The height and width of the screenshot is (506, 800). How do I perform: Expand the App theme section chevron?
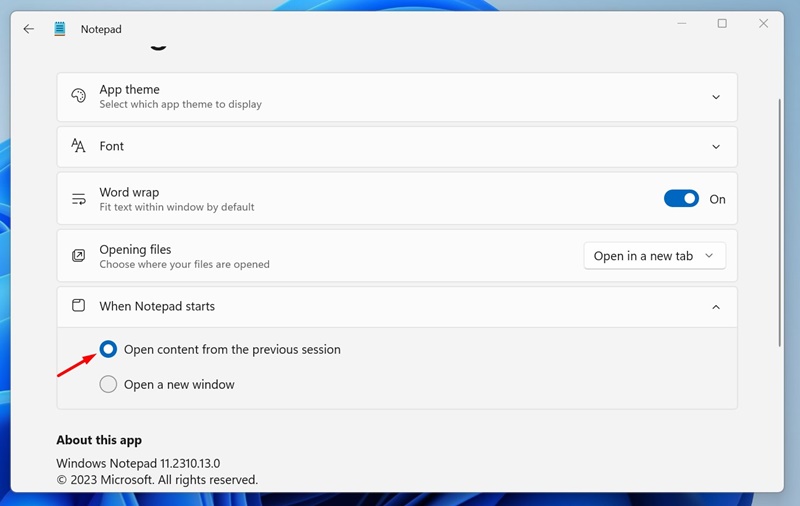(x=716, y=97)
